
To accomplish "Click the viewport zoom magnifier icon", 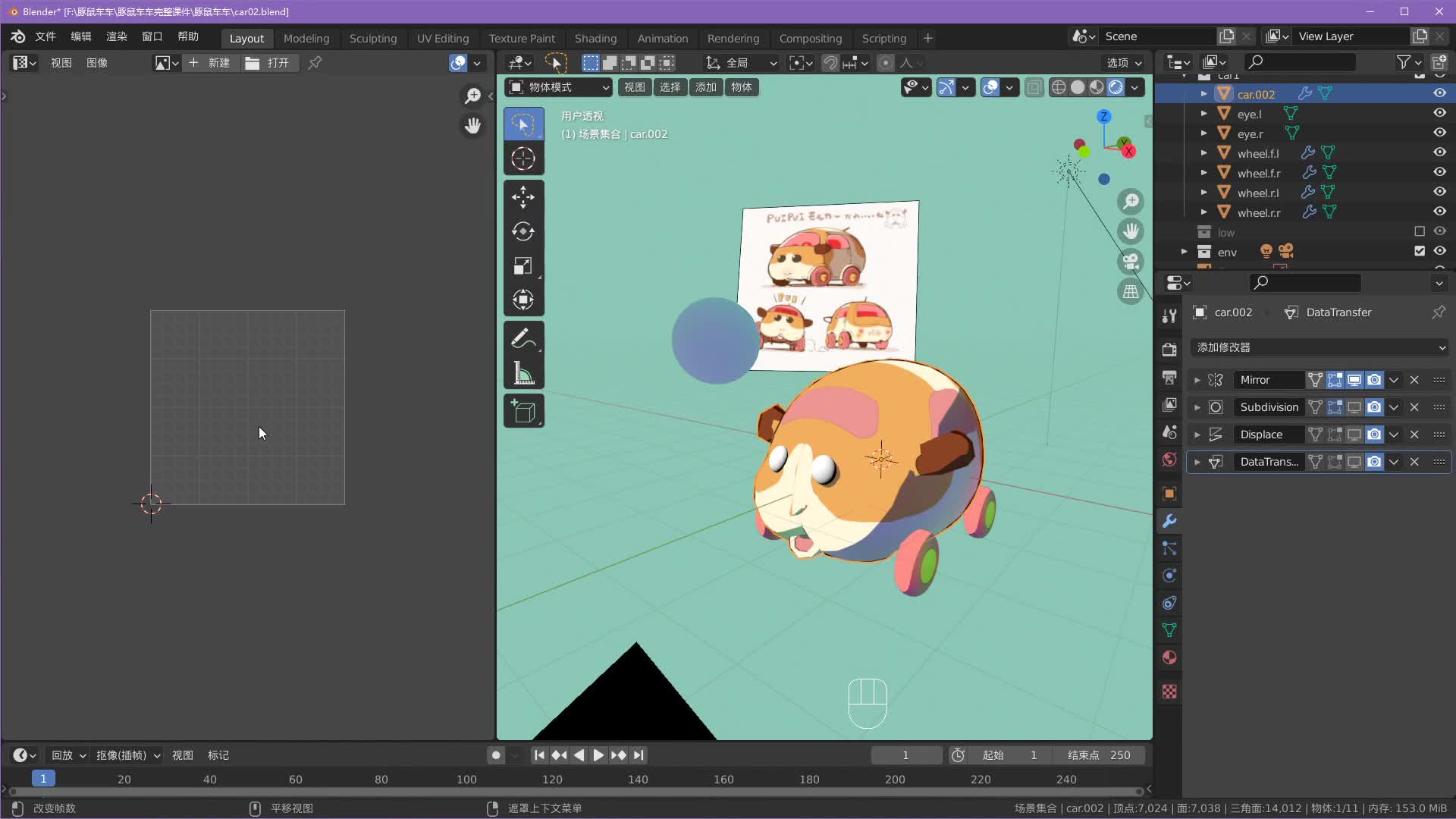I will click(x=1131, y=201).
